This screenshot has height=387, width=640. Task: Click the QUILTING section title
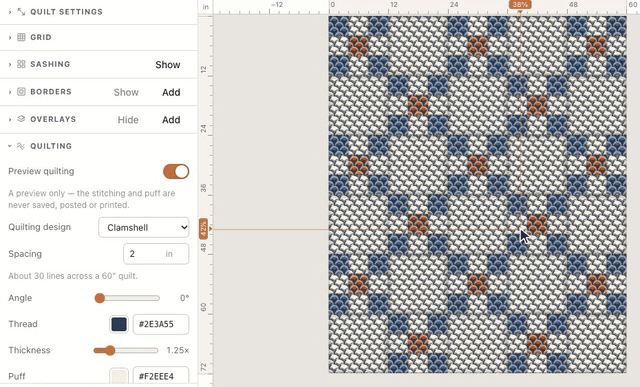pyautogui.click(x=51, y=146)
